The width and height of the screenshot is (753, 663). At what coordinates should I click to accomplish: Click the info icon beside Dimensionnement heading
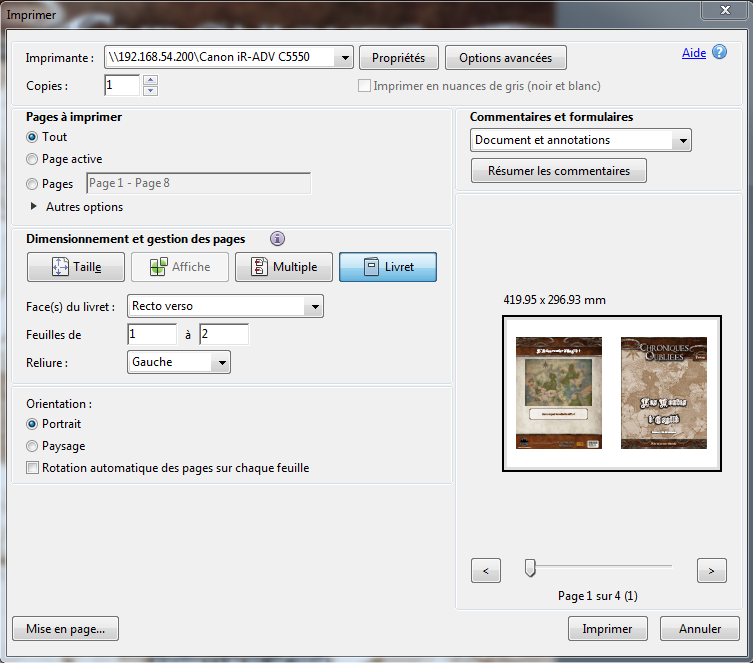[278, 239]
